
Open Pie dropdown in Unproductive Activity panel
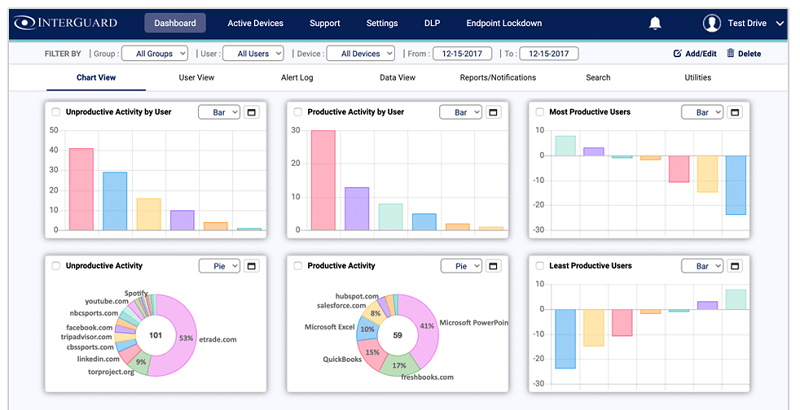click(219, 266)
